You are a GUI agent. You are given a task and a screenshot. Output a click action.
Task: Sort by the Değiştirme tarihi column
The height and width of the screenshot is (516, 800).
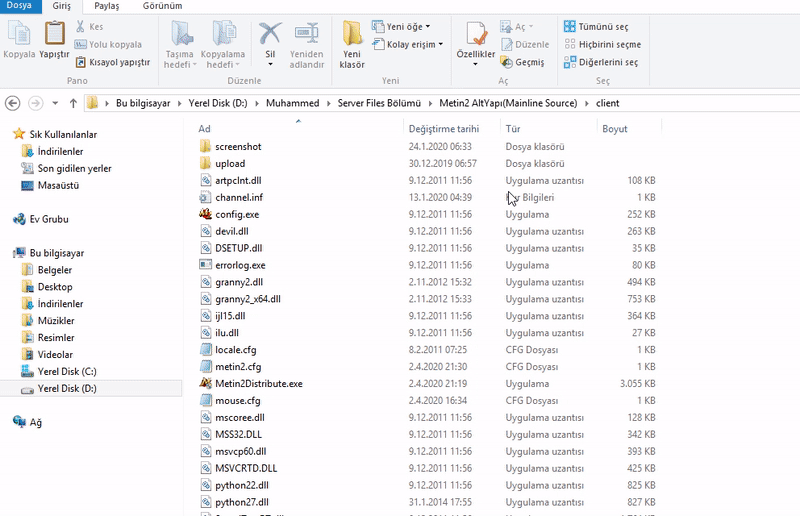coord(443,129)
